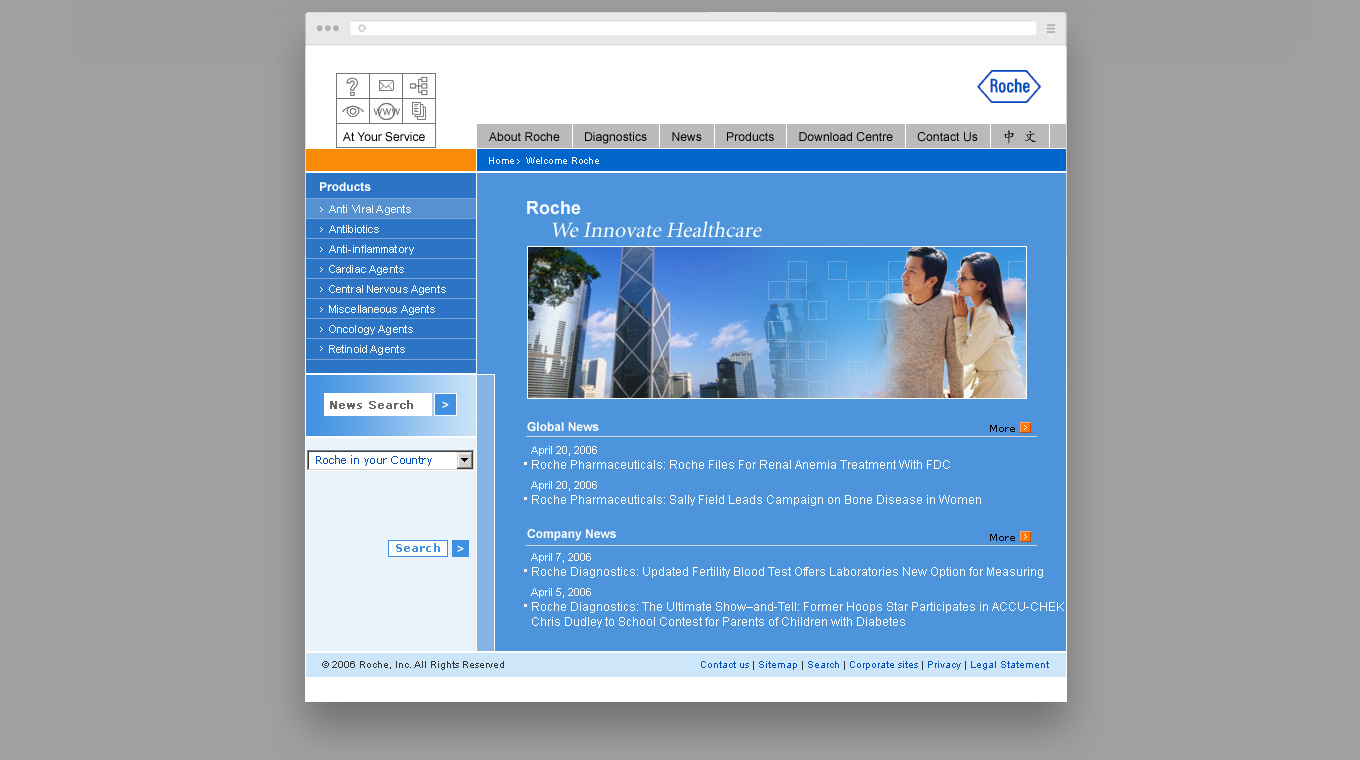Click the arrow button beside News Search
This screenshot has height=760, width=1360.
pos(445,405)
